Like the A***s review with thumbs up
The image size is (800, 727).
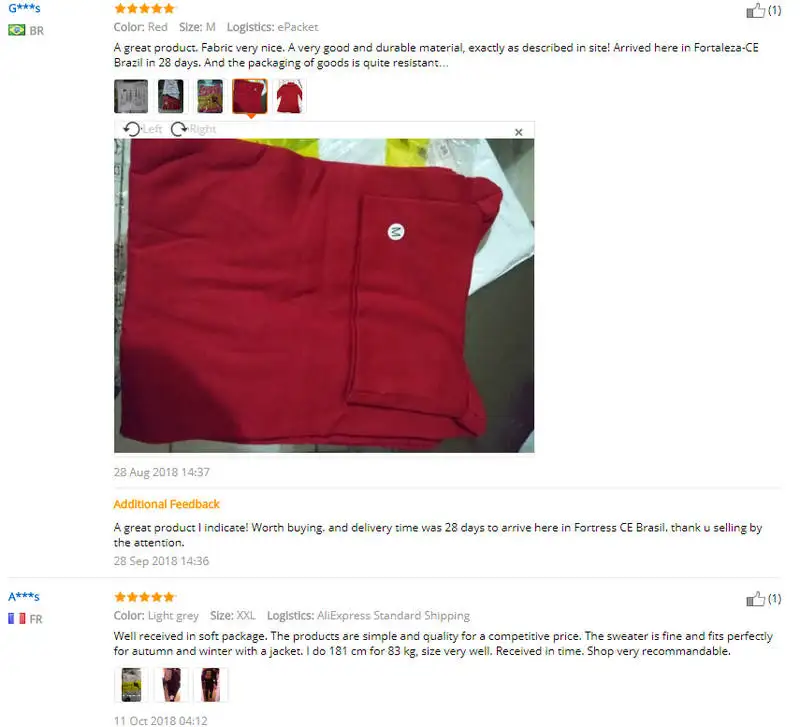pyautogui.click(x=756, y=598)
